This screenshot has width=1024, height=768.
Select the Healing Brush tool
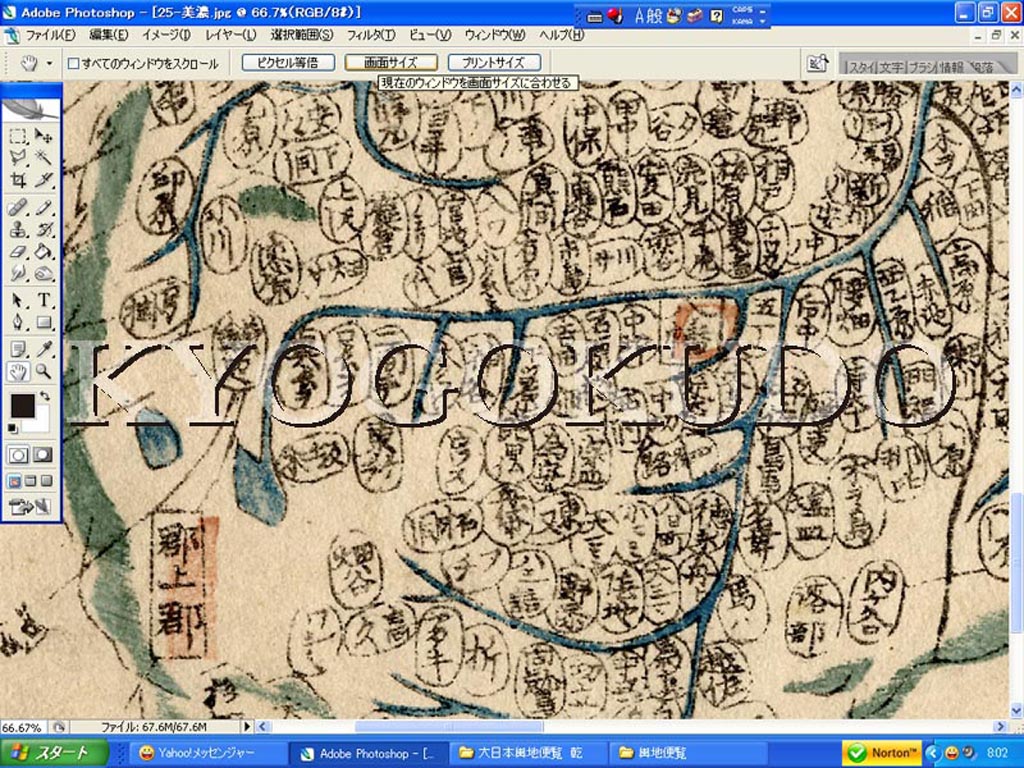coord(18,208)
